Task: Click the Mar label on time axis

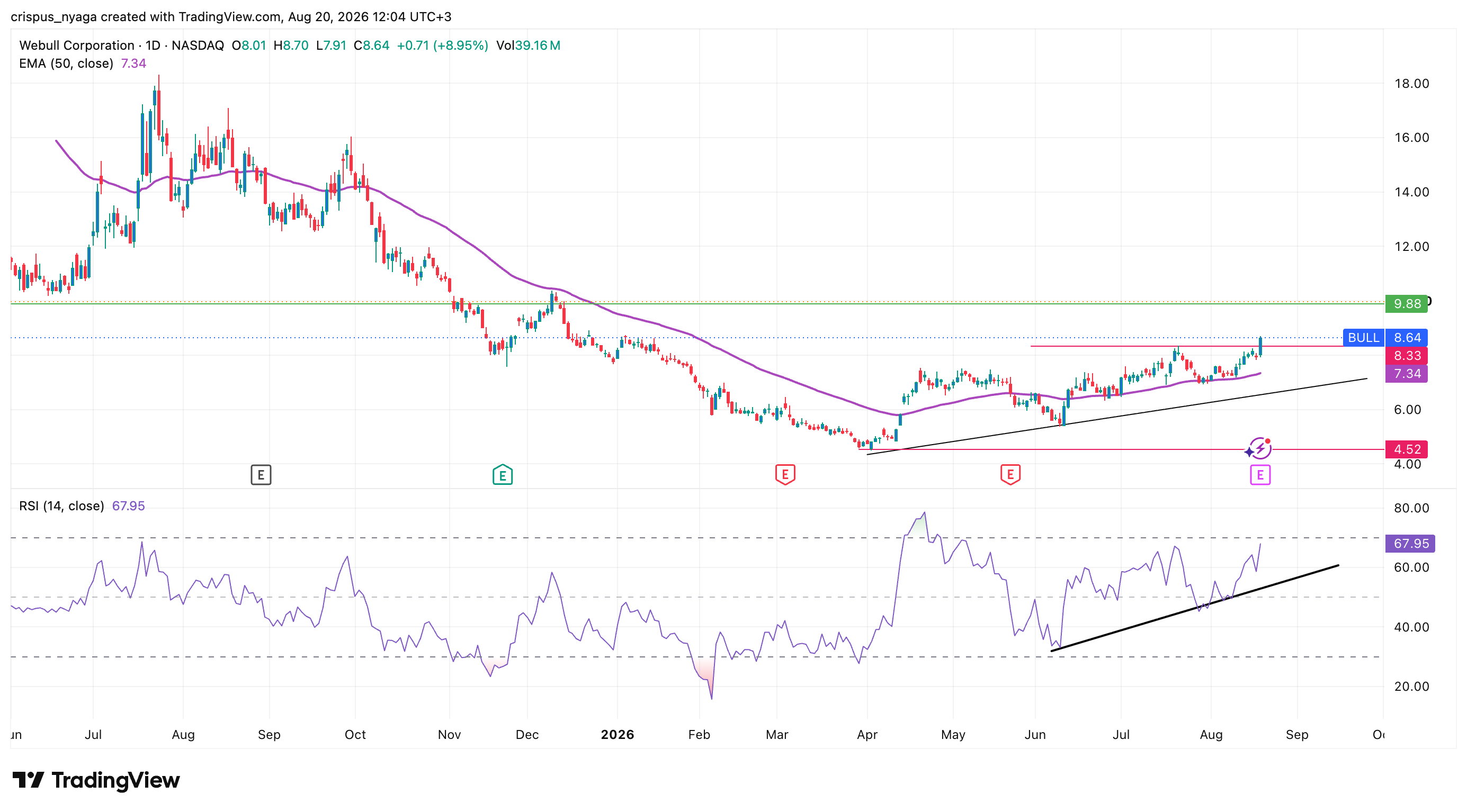Action: pos(777,735)
